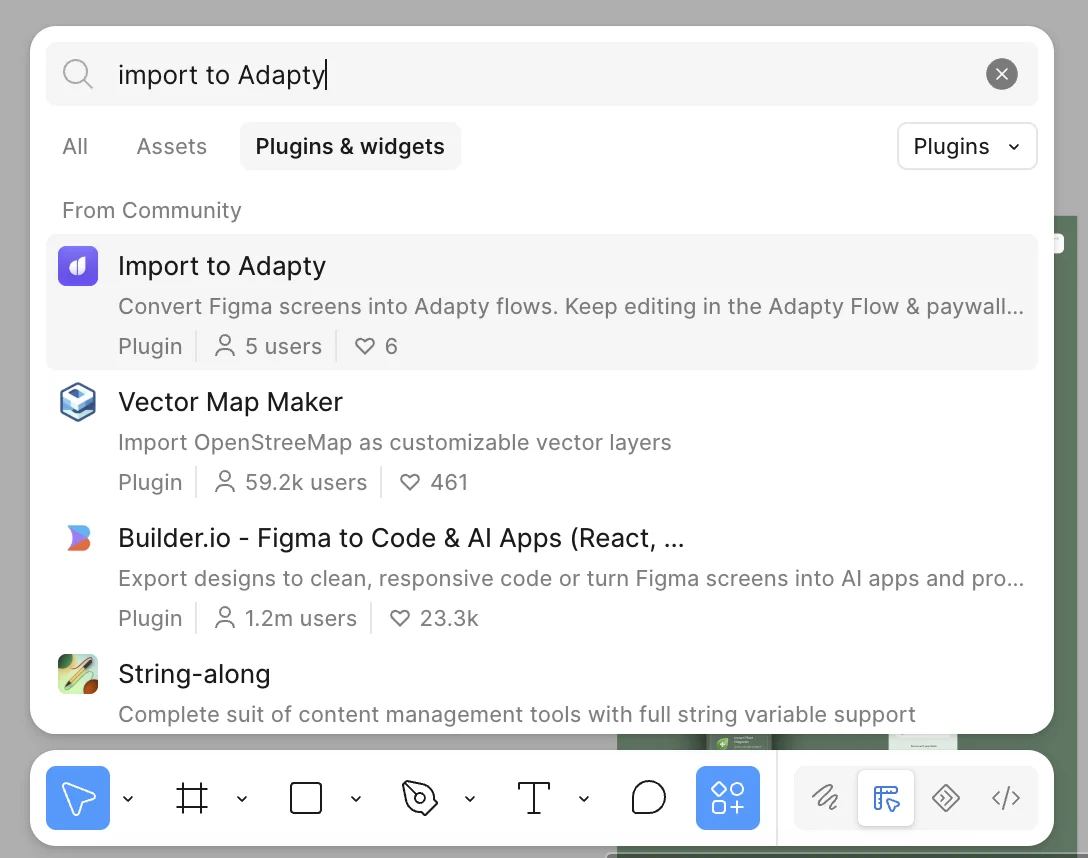Click the String-along plugin icon
This screenshot has width=1088, height=858.
click(78, 673)
